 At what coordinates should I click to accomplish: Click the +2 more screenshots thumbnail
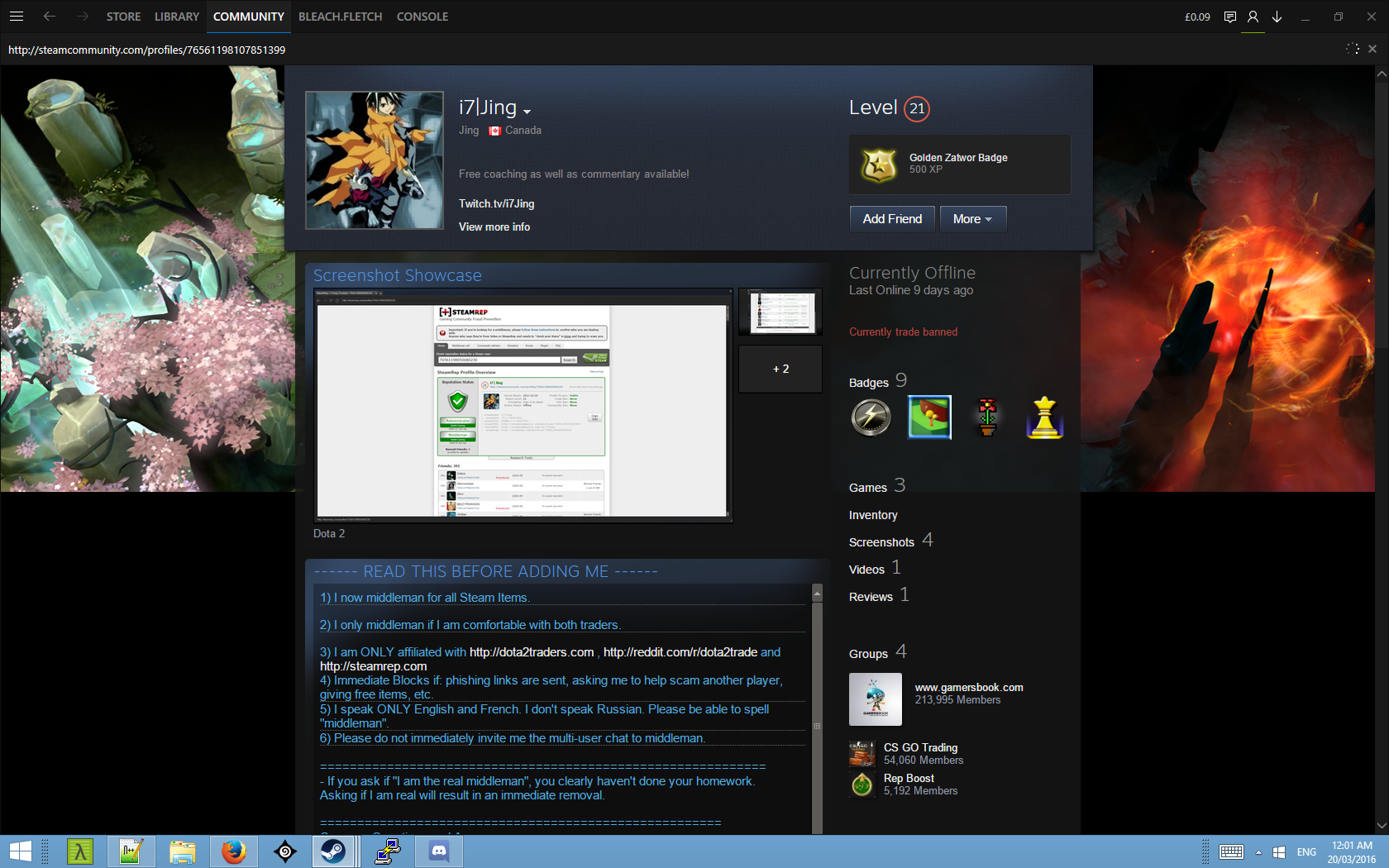[780, 369]
